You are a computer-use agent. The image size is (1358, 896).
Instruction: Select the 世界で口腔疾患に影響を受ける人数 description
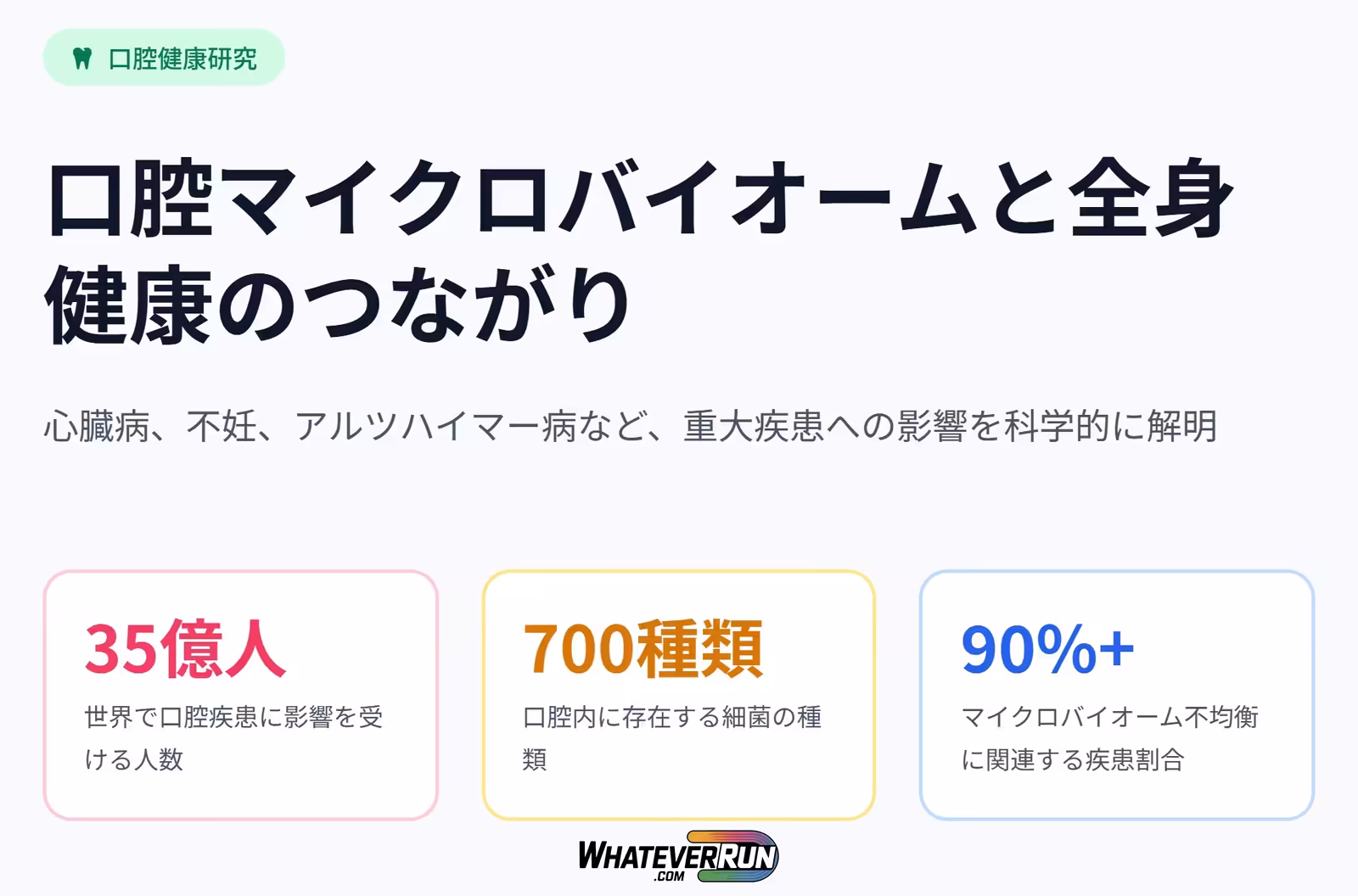pos(233,737)
